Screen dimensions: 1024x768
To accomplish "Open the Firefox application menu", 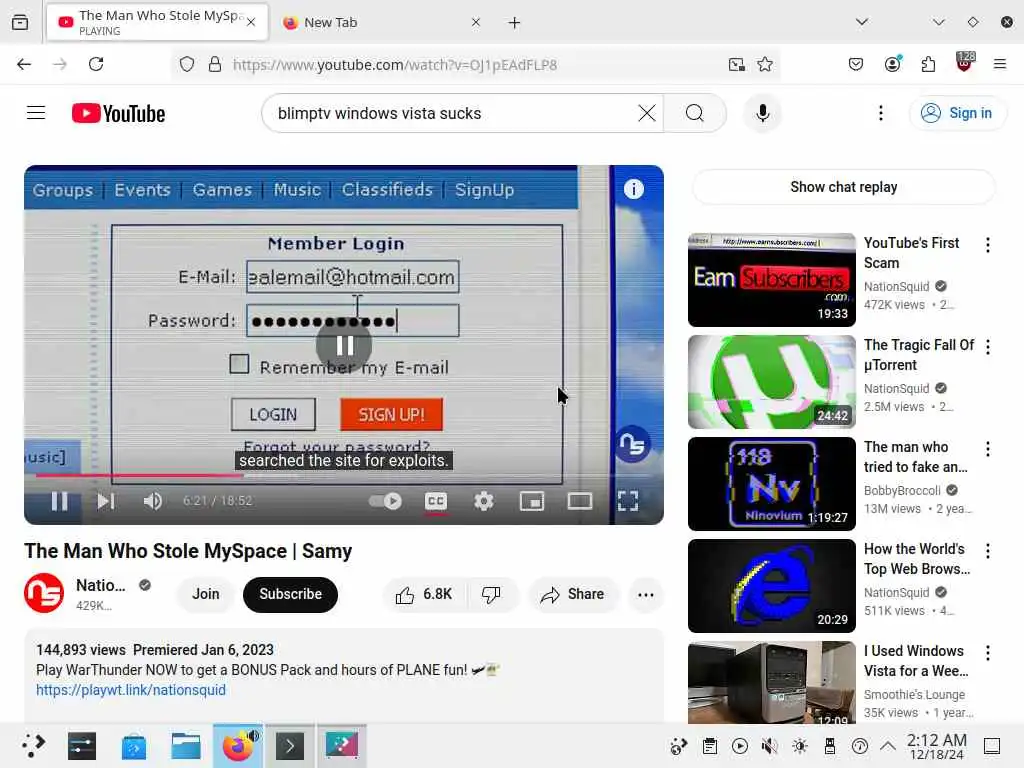I will 1000,64.
